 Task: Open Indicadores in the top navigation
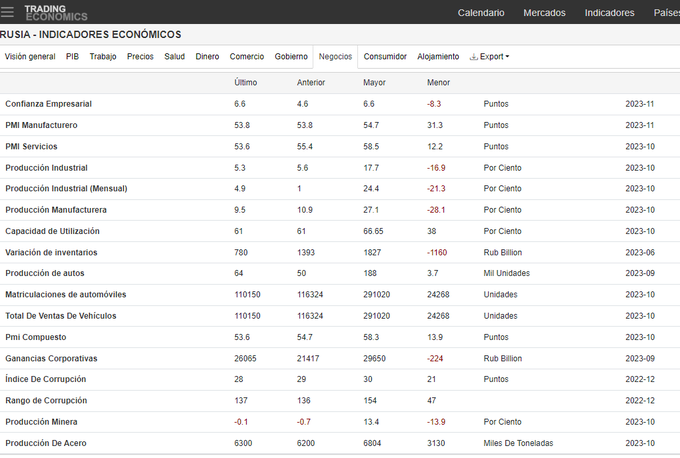coord(609,13)
